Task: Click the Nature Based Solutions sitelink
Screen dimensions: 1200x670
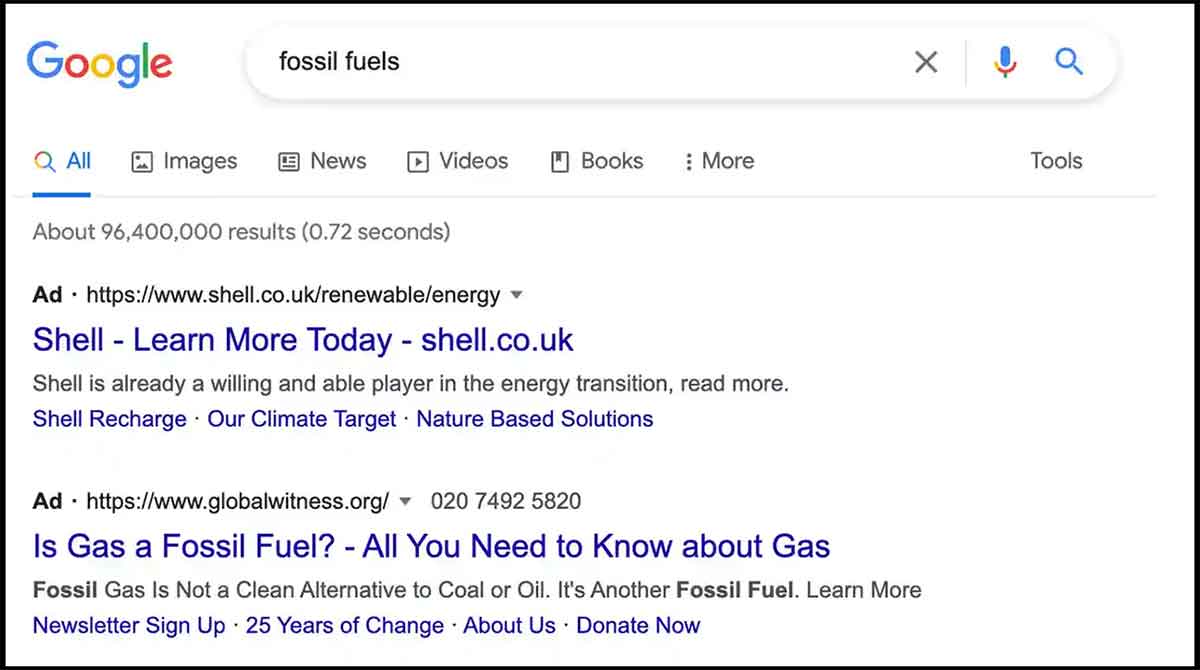Action: (x=534, y=419)
